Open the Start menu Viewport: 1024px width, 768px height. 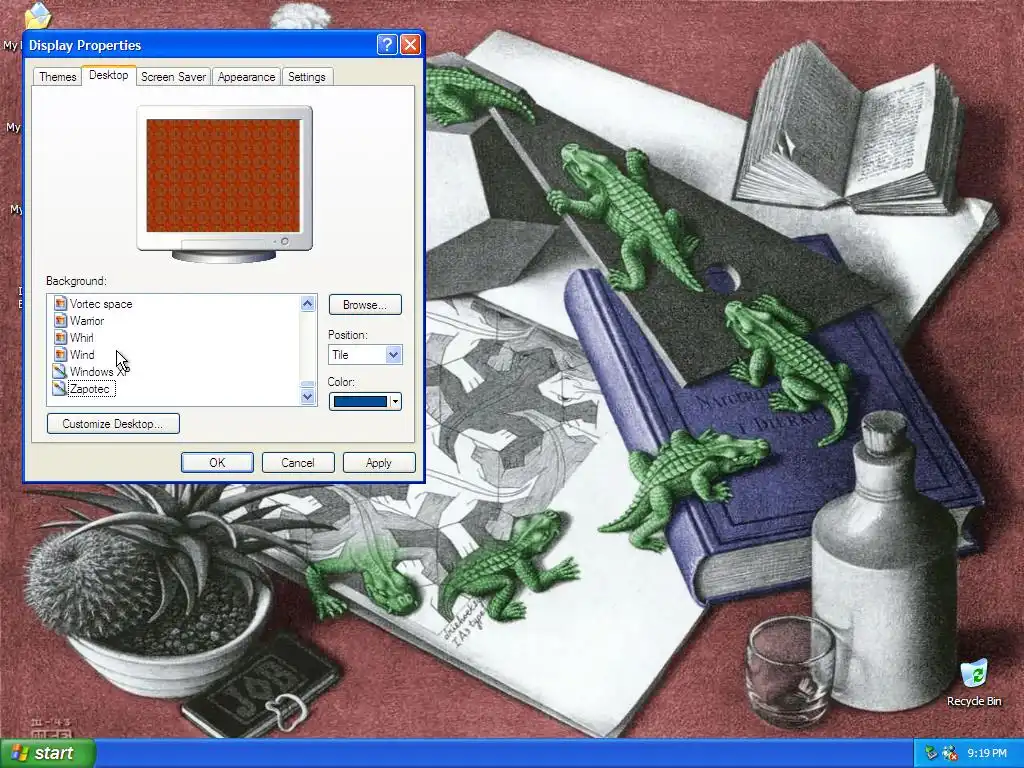pos(47,753)
